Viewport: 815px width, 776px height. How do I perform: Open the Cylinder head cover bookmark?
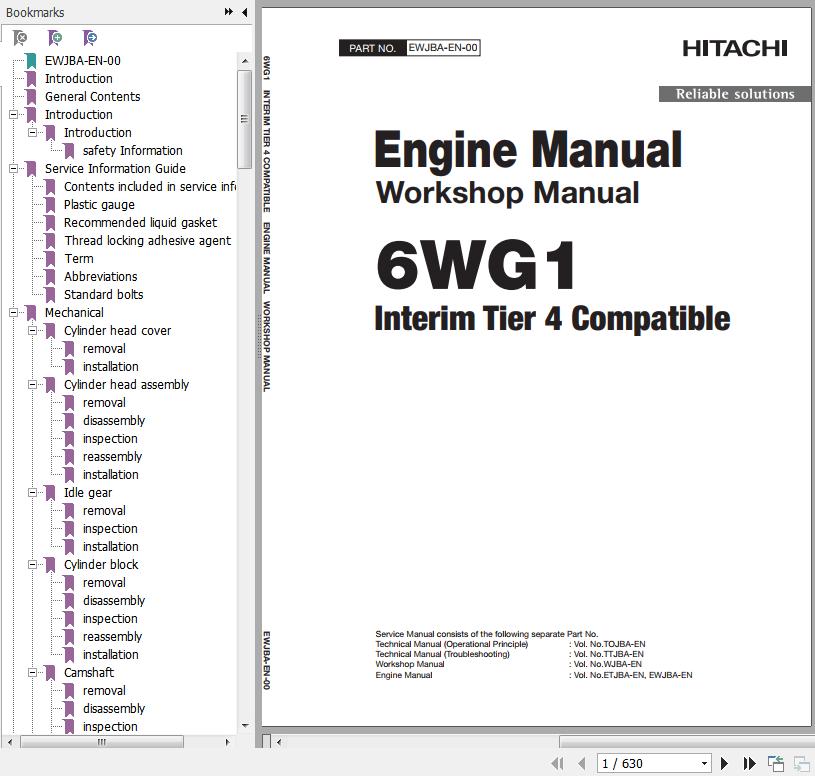coord(117,331)
